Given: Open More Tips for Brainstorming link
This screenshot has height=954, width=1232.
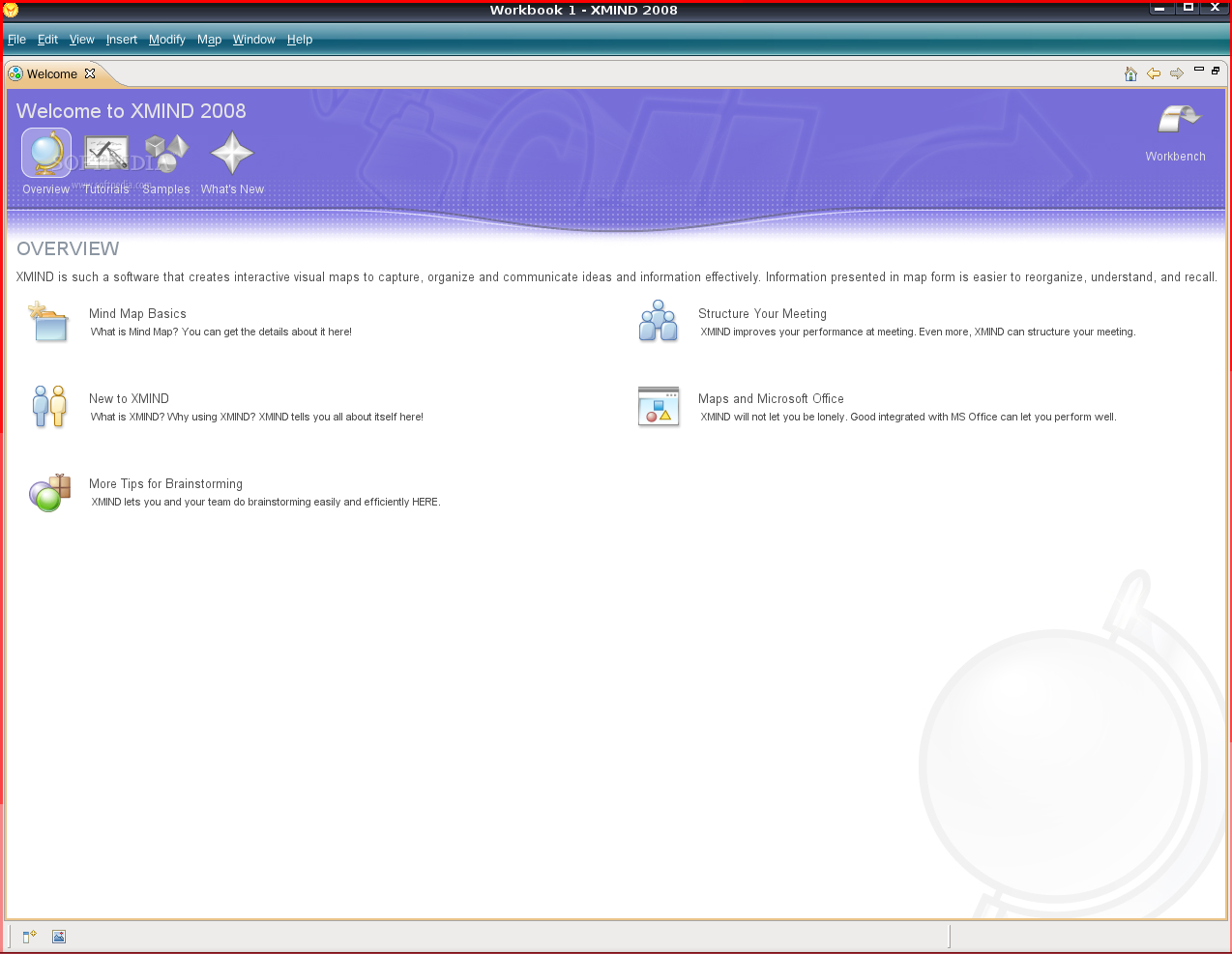Looking at the screenshot, I should [x=165, y=484].
